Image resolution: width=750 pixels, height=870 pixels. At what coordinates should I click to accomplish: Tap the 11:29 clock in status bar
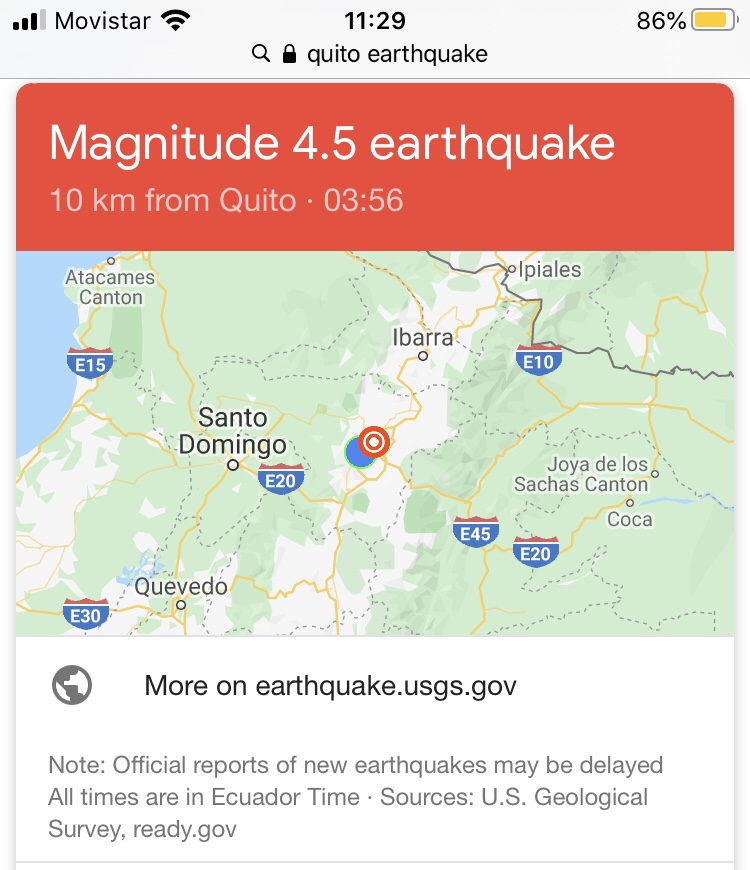[375, 20]
